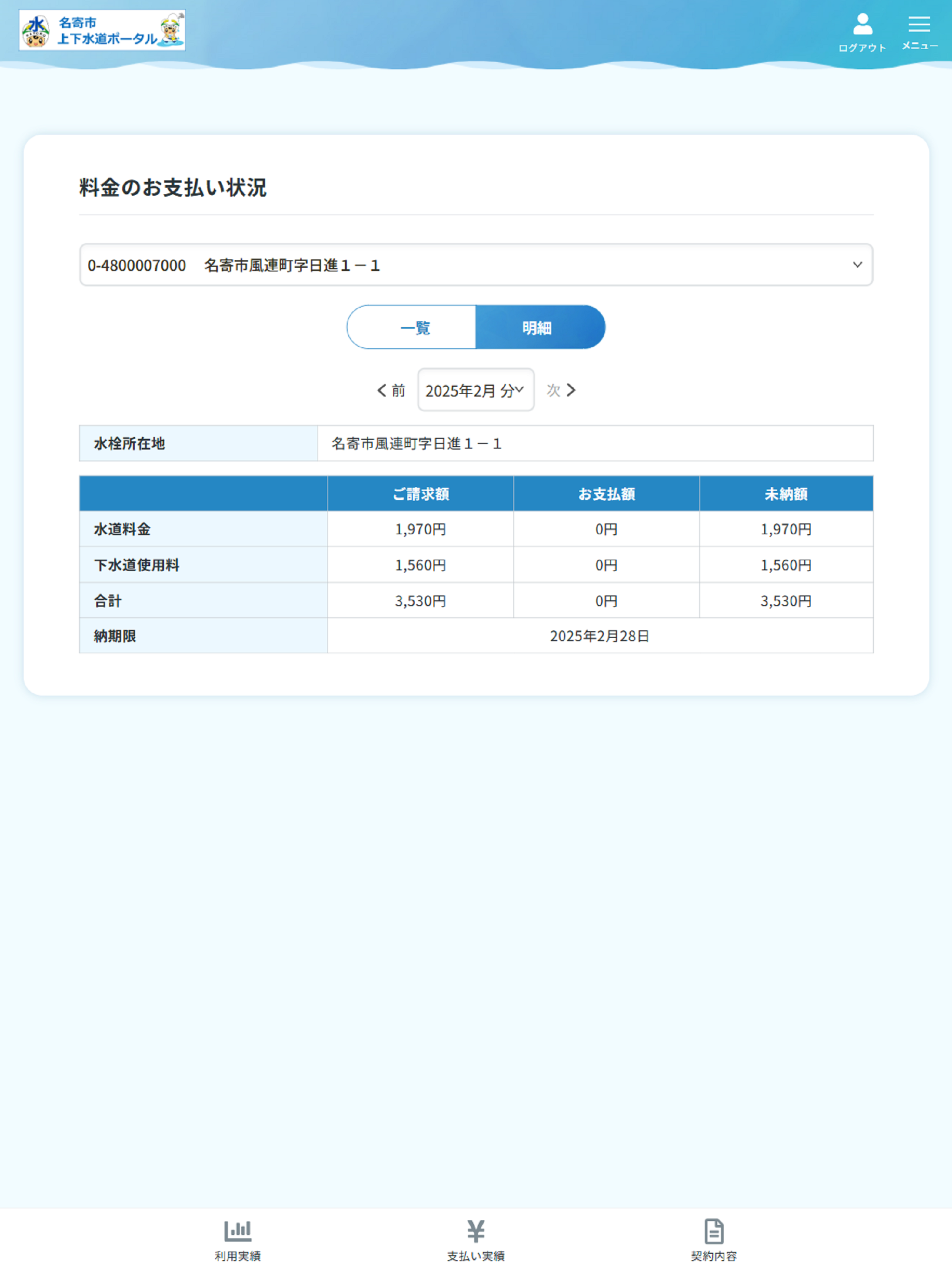Click the 料金のお支払い状況 heading

pos(173,187)
